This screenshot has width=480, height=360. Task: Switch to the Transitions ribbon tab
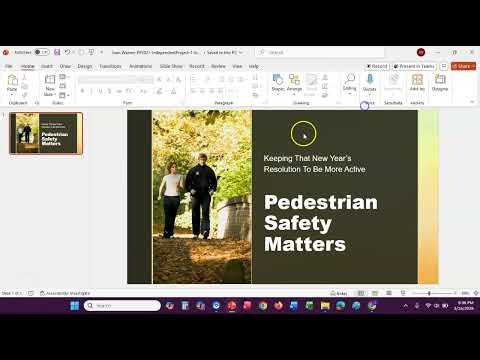click(110, 66)
